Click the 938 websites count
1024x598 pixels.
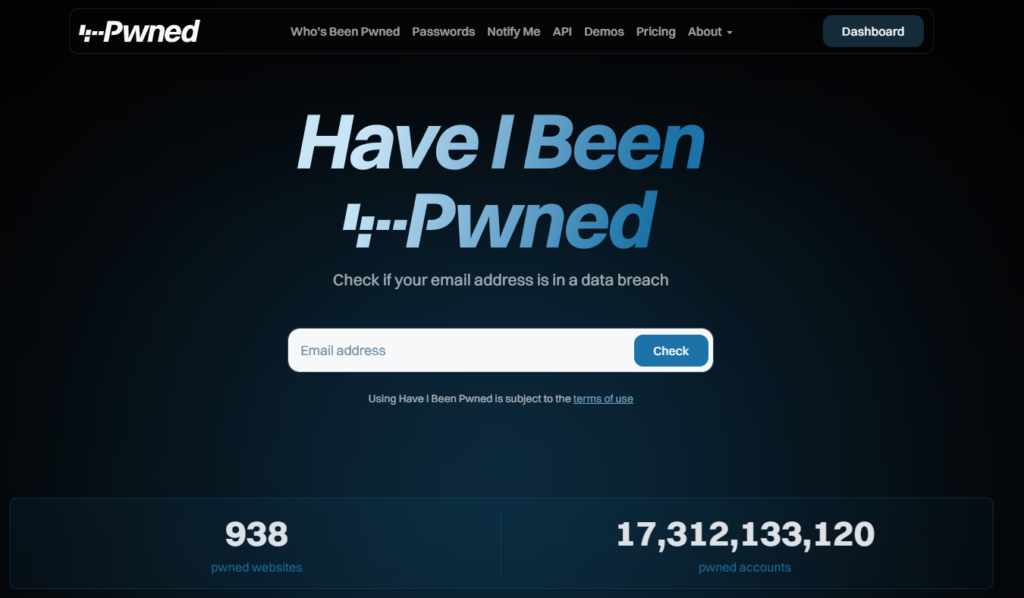256,534
